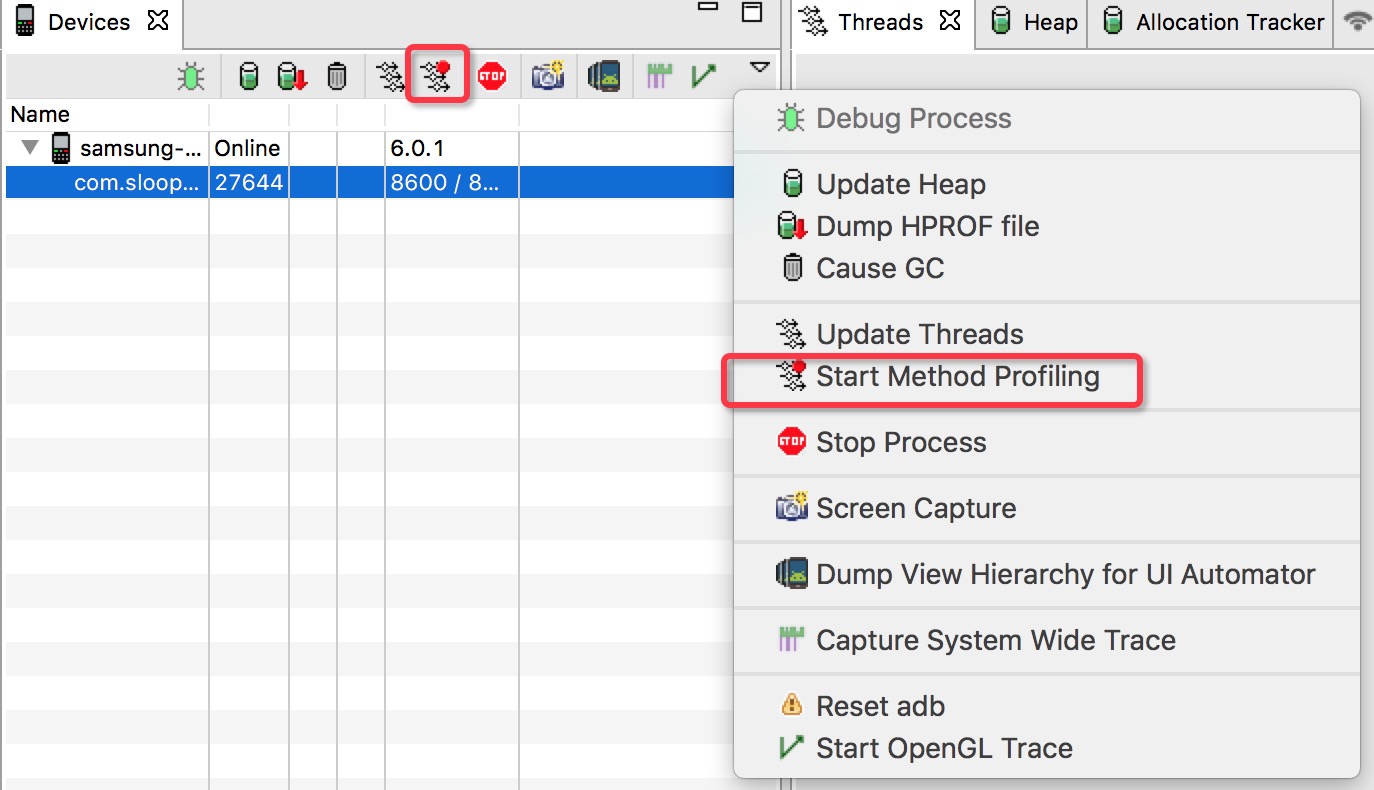Click the Online status cell
This screenshot has height=790, width=1374.
tap(249, 149)
